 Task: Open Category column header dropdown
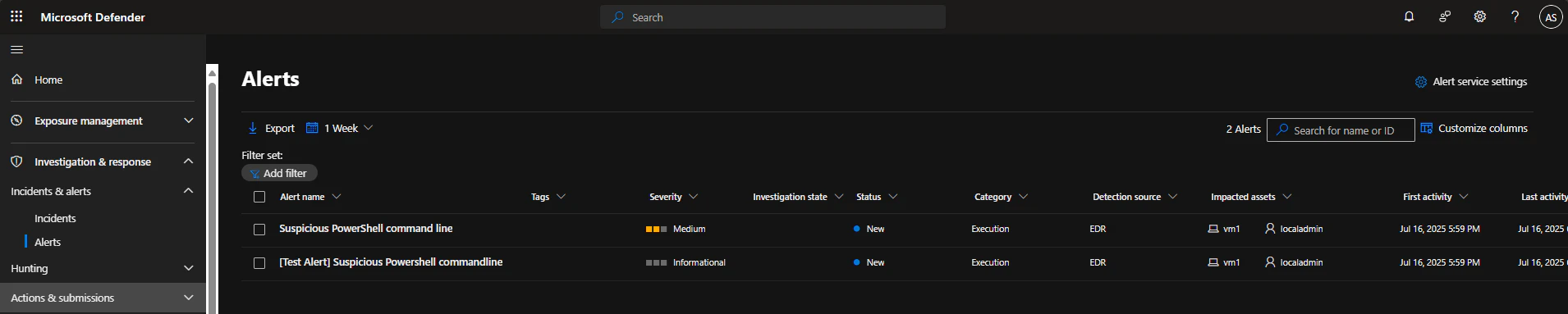[x=1023, y=197]
